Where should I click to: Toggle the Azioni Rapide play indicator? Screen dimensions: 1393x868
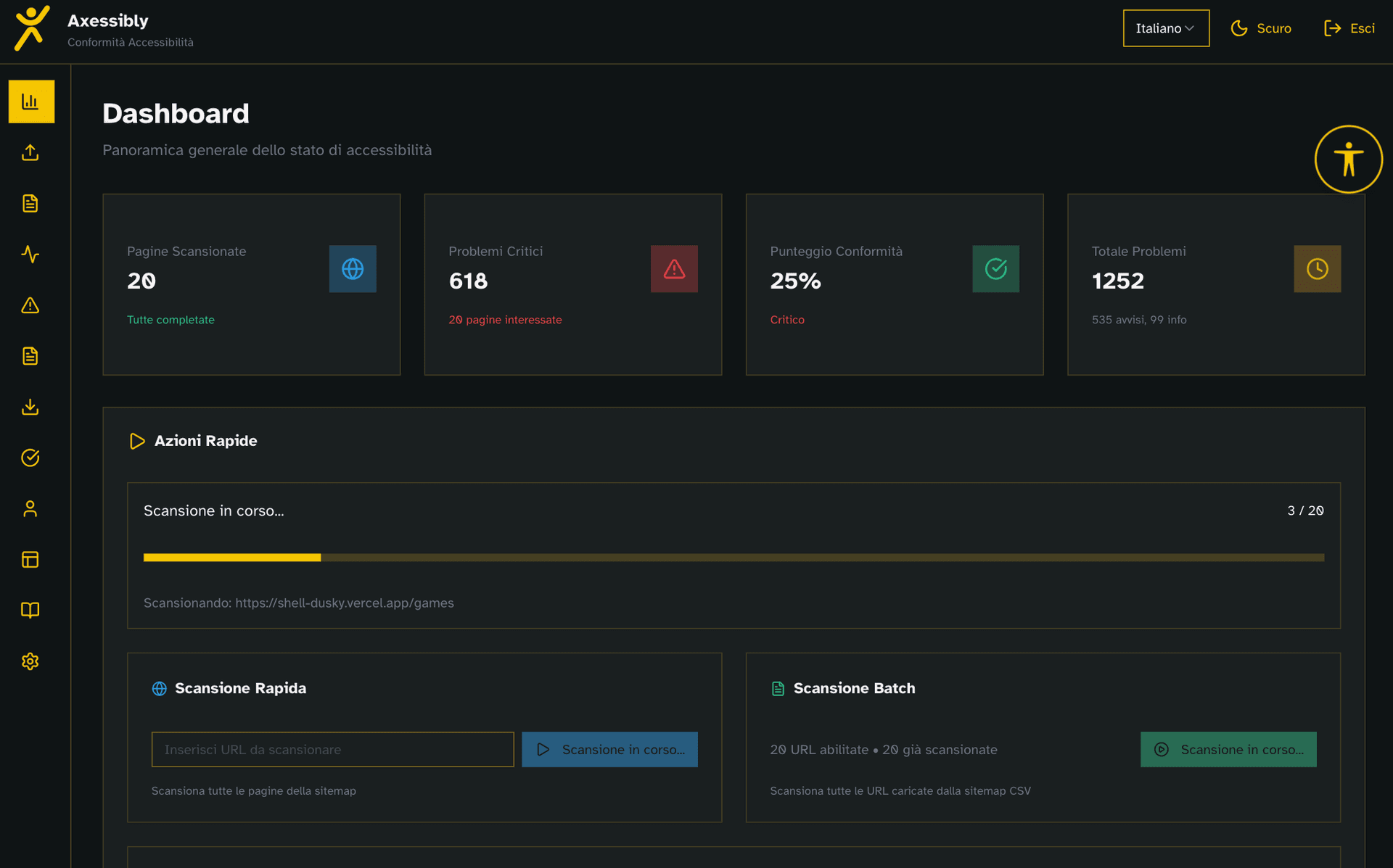coord(137,441)
